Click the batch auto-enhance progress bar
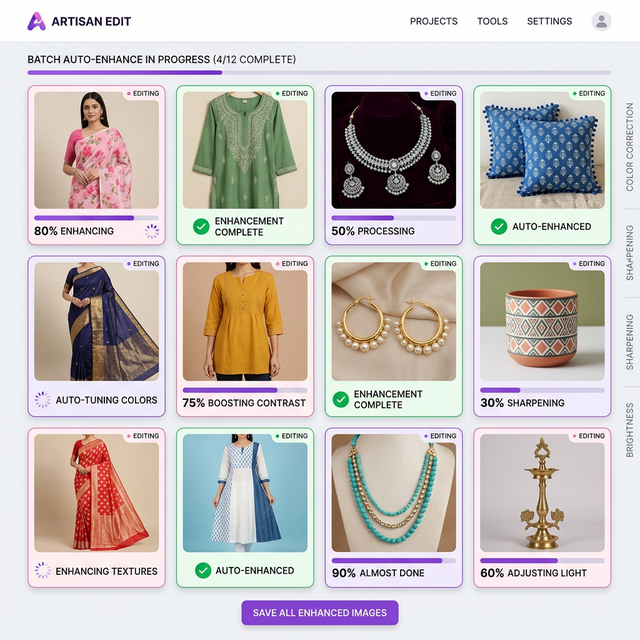The height and width of the screenshot is (640, 640). click(319, 73)
